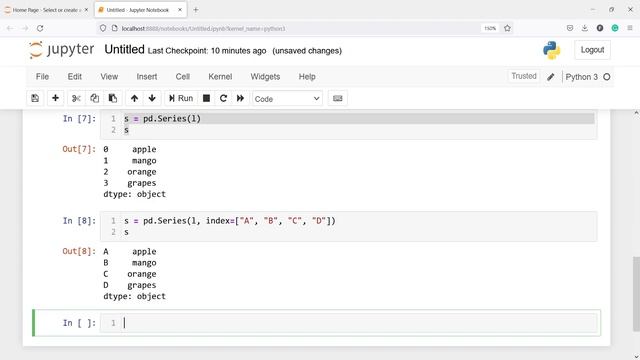Open the browser downloads icon
The width and height of the screenshot is (640, 360).
click(584, 28)
